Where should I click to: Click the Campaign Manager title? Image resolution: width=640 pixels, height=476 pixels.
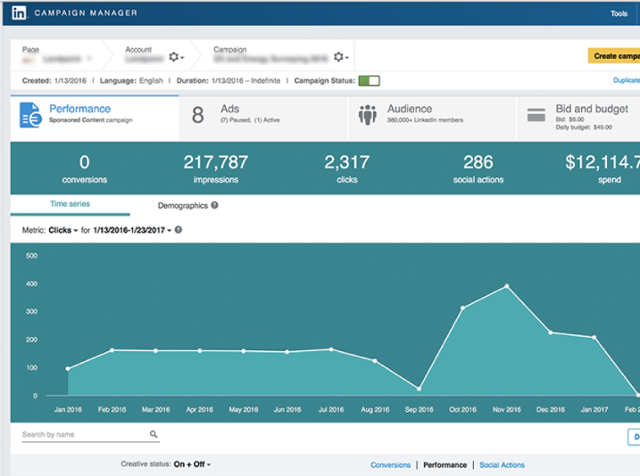[86, 13]
